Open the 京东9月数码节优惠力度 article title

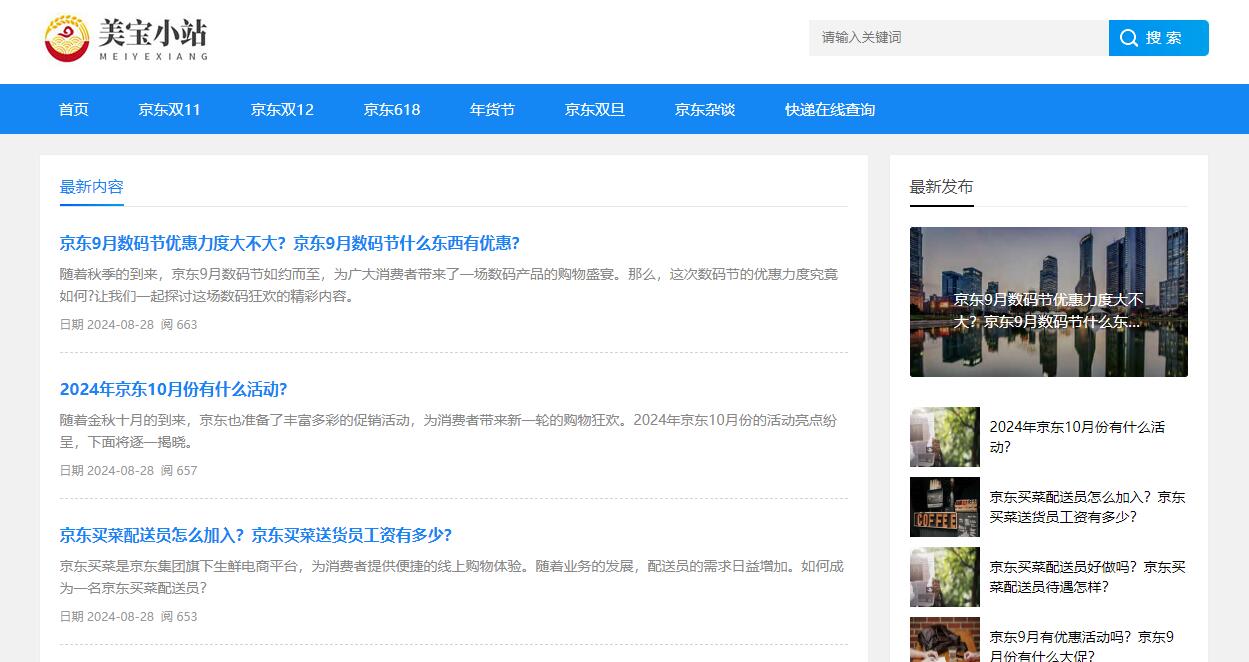click(290, 243)
